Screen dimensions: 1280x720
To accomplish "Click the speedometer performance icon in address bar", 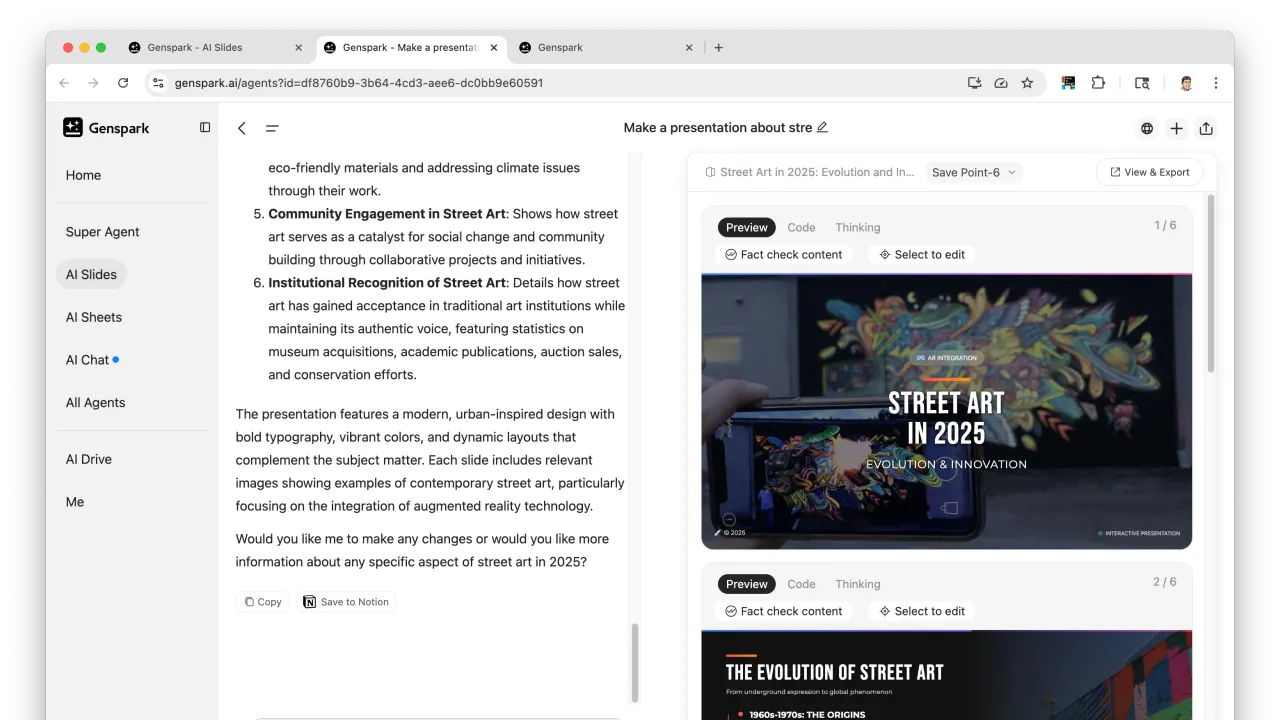I will 1001,83.
